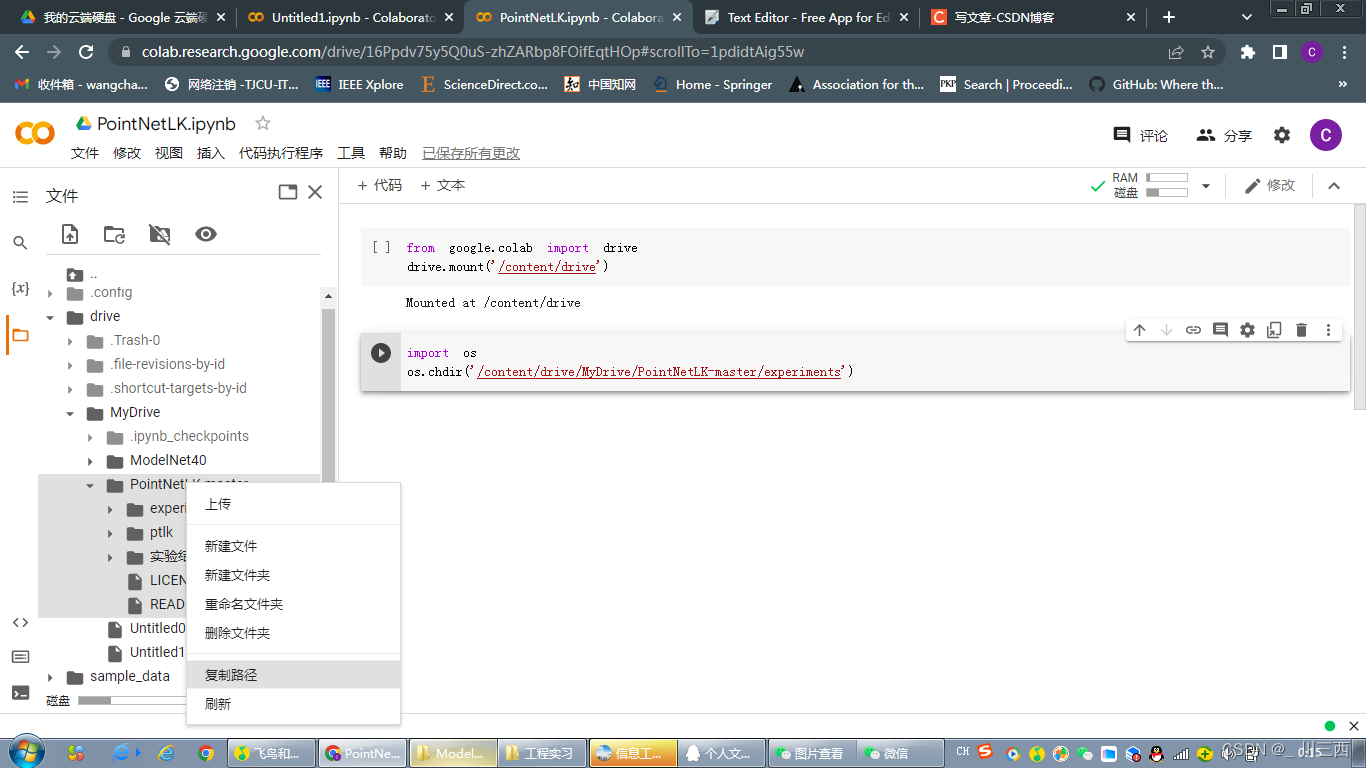1366x768 pixels.
Task: Expand the sample_data folder
Action: (x=50, y=677)
